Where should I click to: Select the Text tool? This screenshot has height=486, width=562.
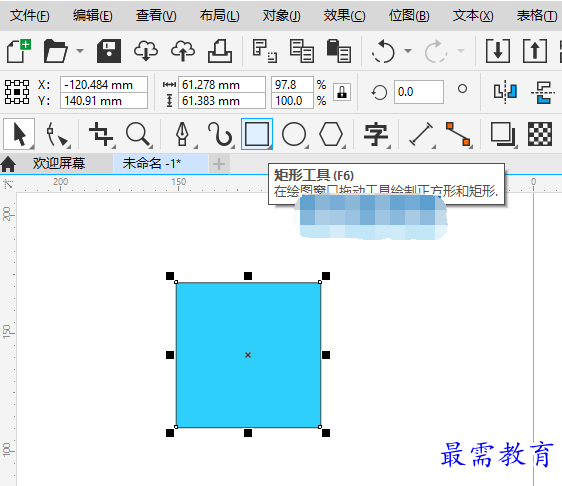(376, 134)
